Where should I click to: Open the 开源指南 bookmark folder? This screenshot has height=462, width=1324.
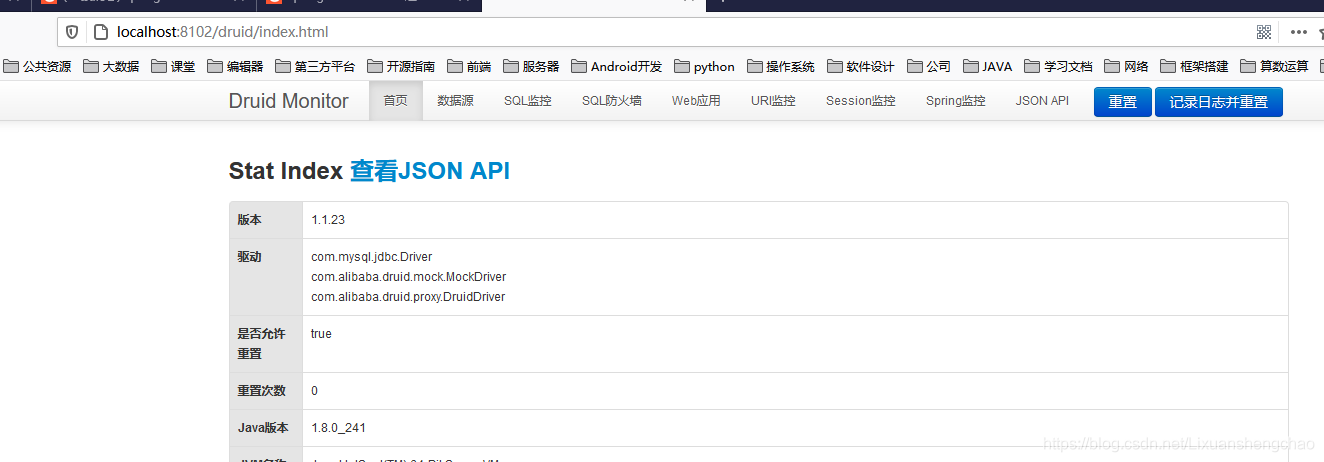coord(401,67)
